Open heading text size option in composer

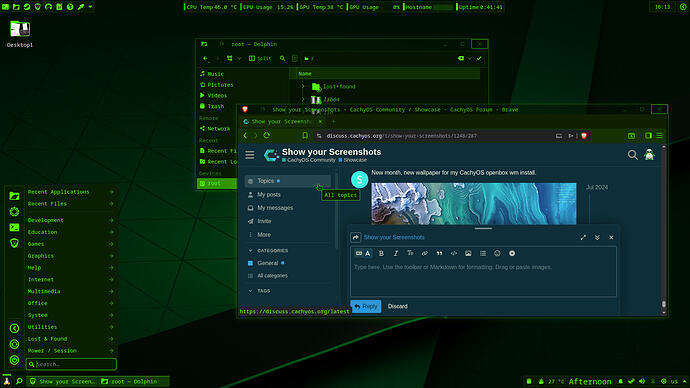[x=410, y=253]
